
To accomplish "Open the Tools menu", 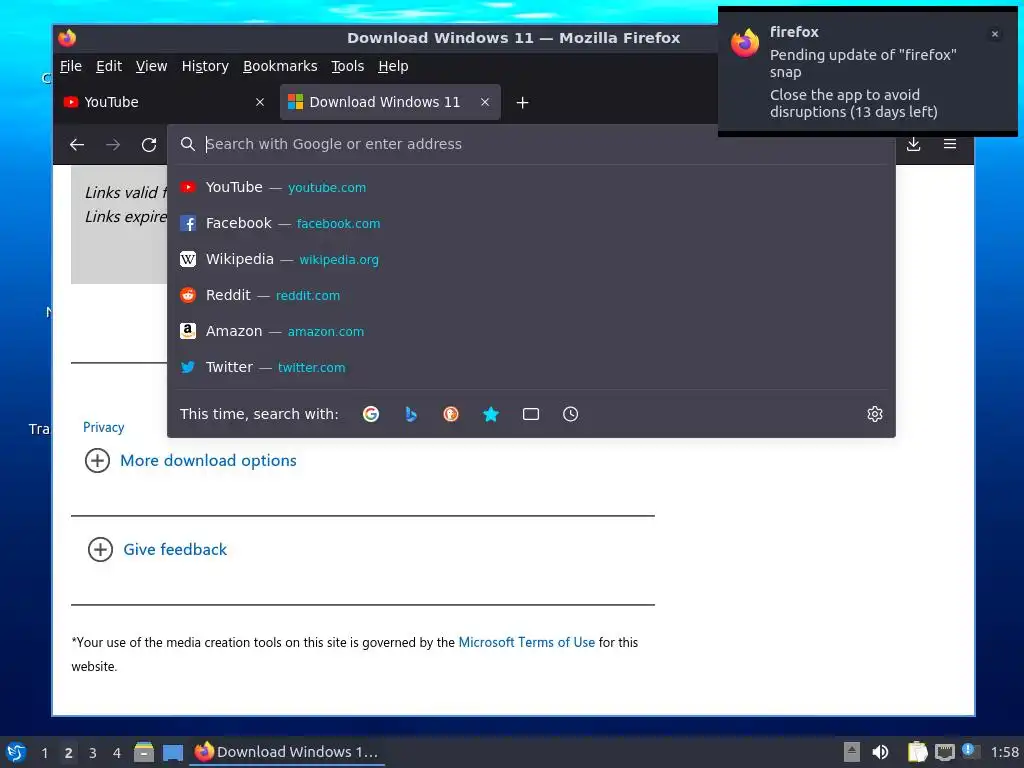I will click(x=347, y=66).
